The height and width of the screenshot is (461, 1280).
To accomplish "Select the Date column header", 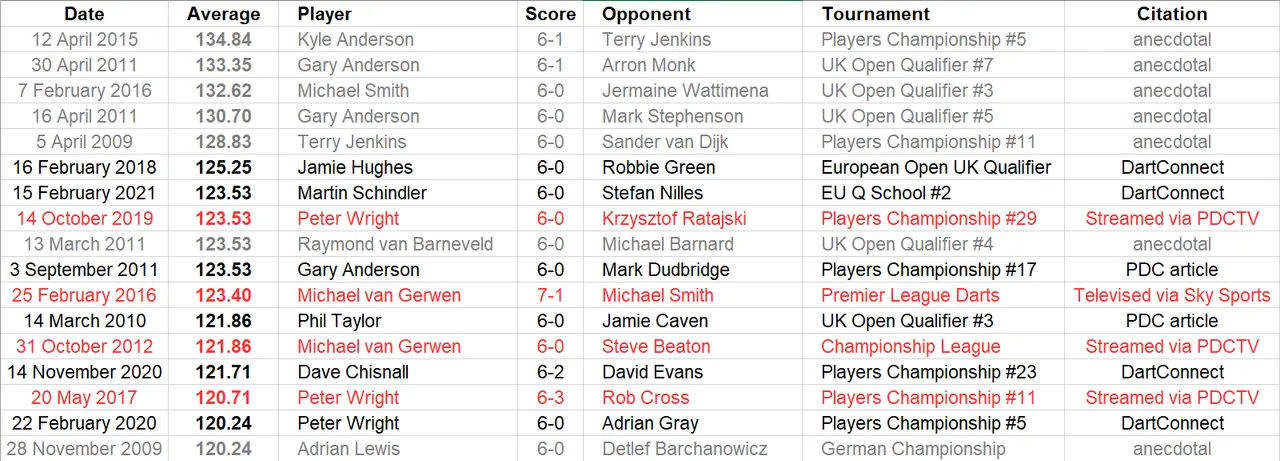I will point(85,14).
